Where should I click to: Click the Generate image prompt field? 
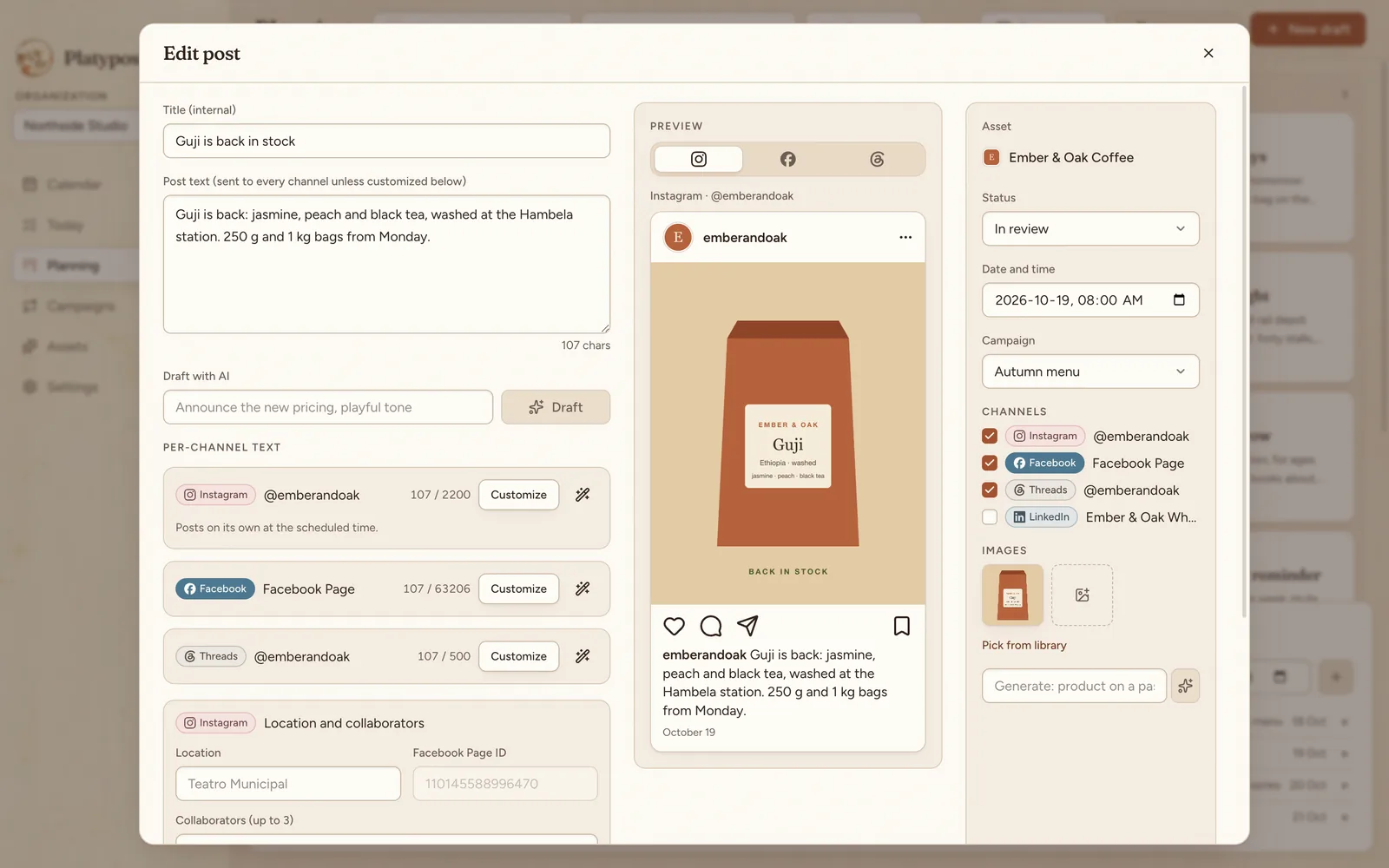click(1074, 686)
